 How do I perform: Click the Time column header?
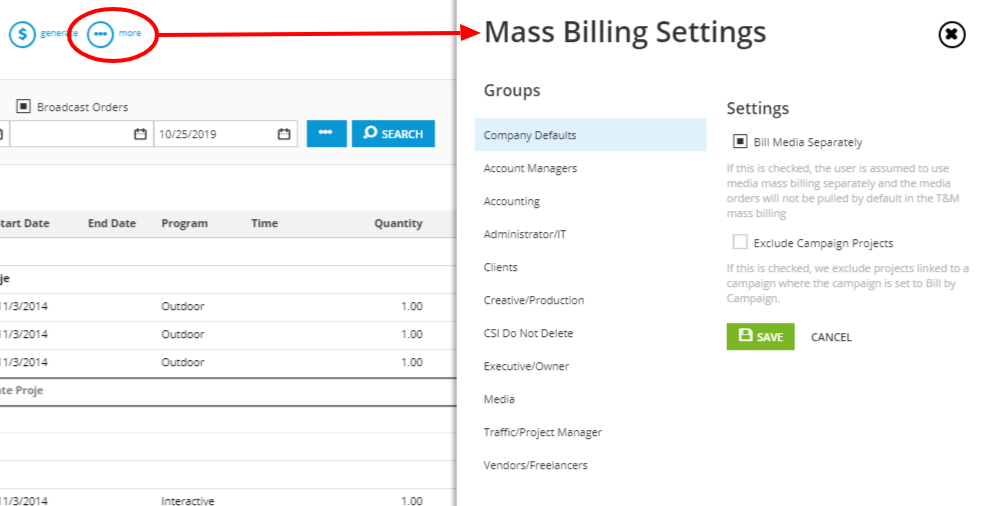(265, 223)
